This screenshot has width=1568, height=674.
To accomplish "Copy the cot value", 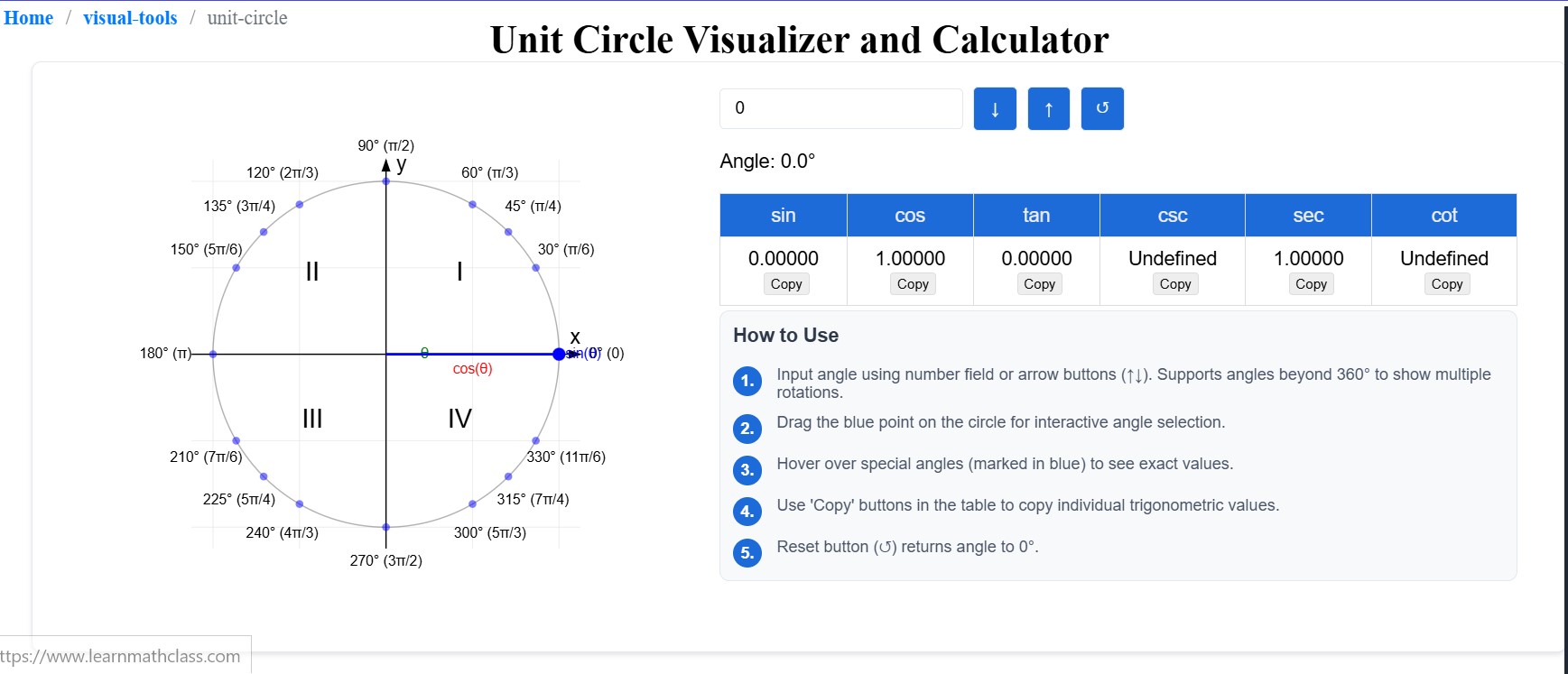I will pos(1446,284).
